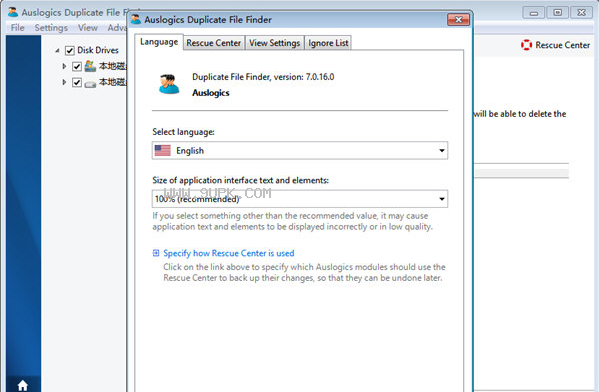Click the bold Auslogics company name
The image size is (599, 392).
click(x=211, y=93)
